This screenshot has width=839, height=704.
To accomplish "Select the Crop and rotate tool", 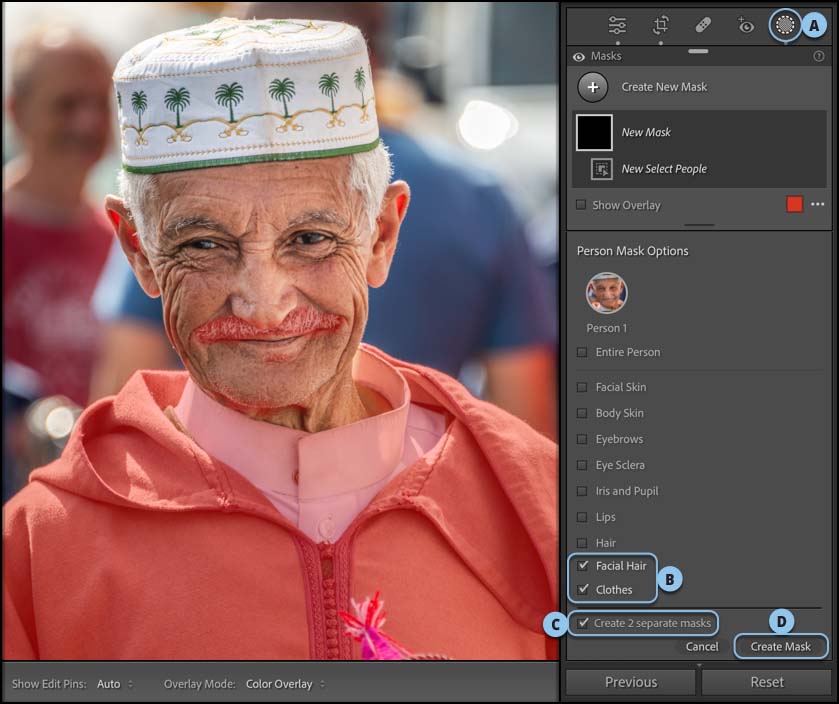I will point(660,25).
